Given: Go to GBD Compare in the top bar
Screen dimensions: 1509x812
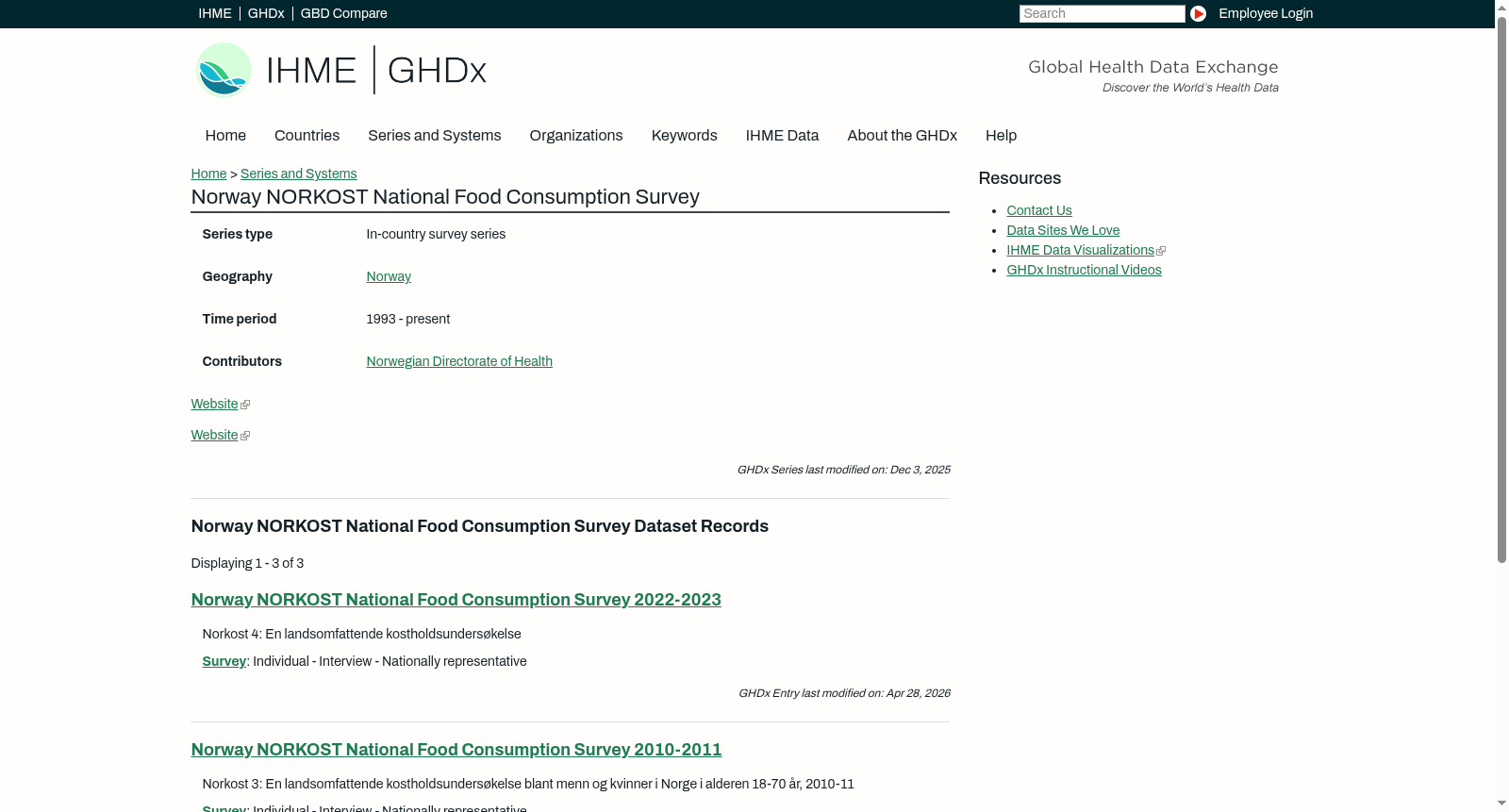Looking at the screenshot, I should coord(344,13).
